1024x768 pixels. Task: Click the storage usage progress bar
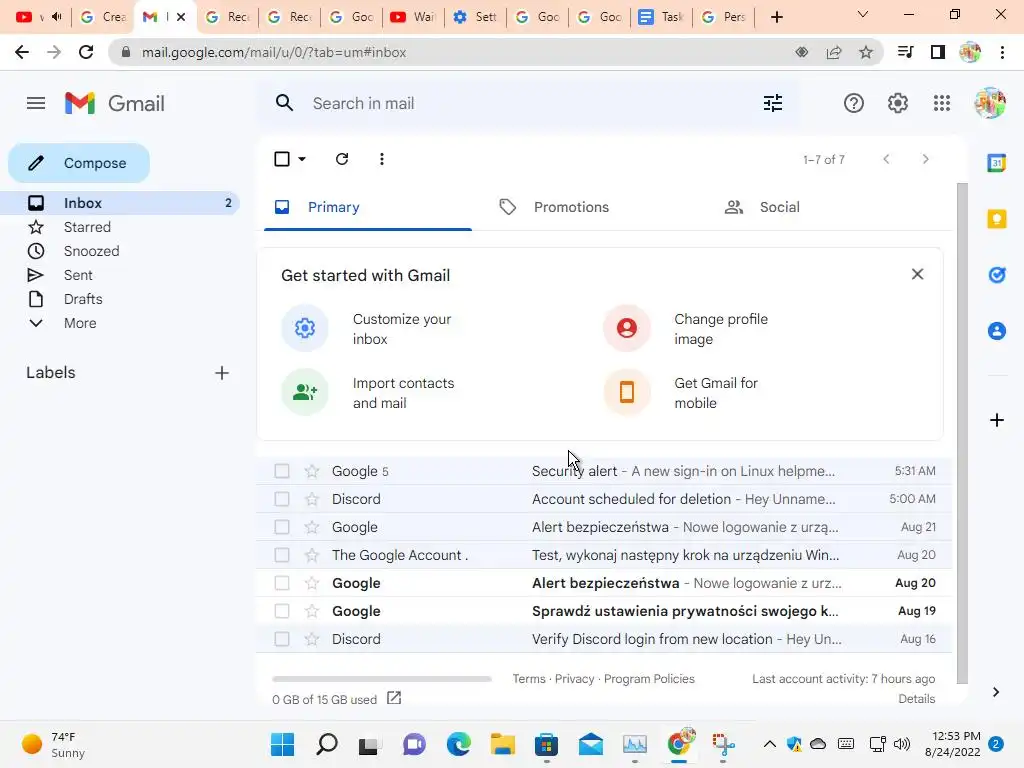click(x=381, y=679)
